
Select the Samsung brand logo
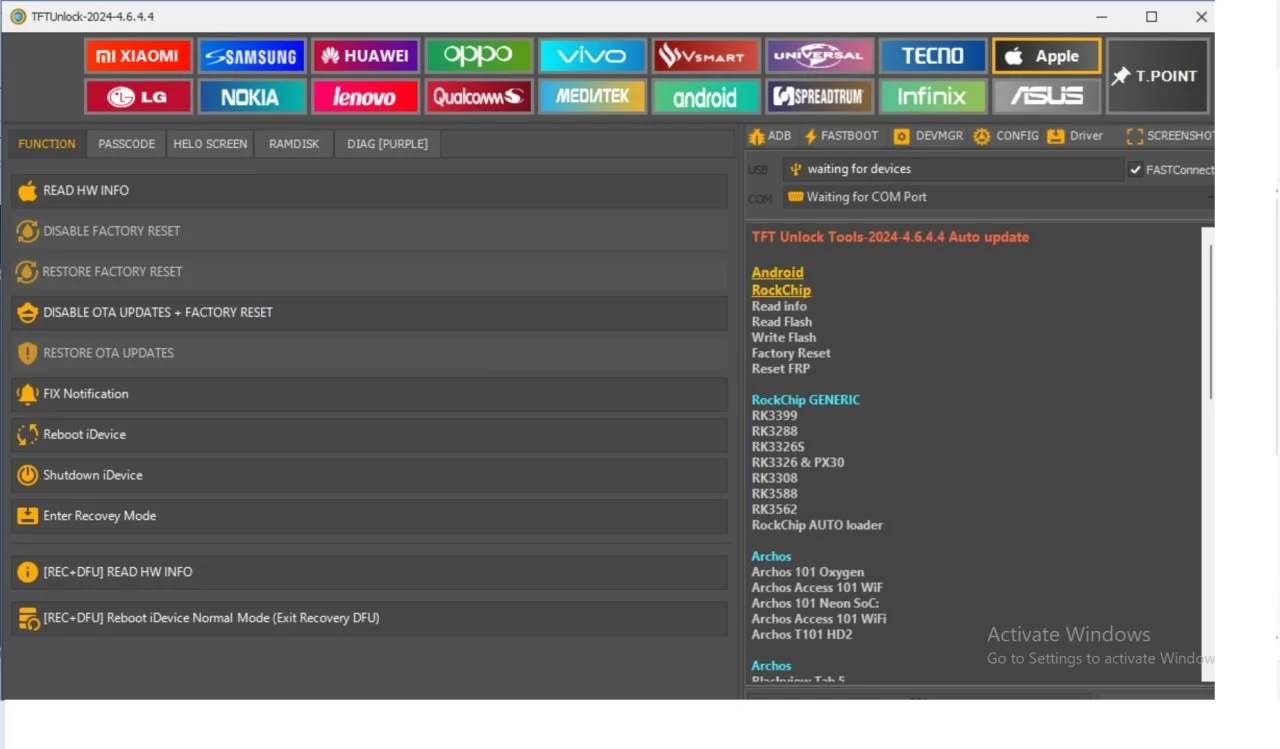pos(251,56)
